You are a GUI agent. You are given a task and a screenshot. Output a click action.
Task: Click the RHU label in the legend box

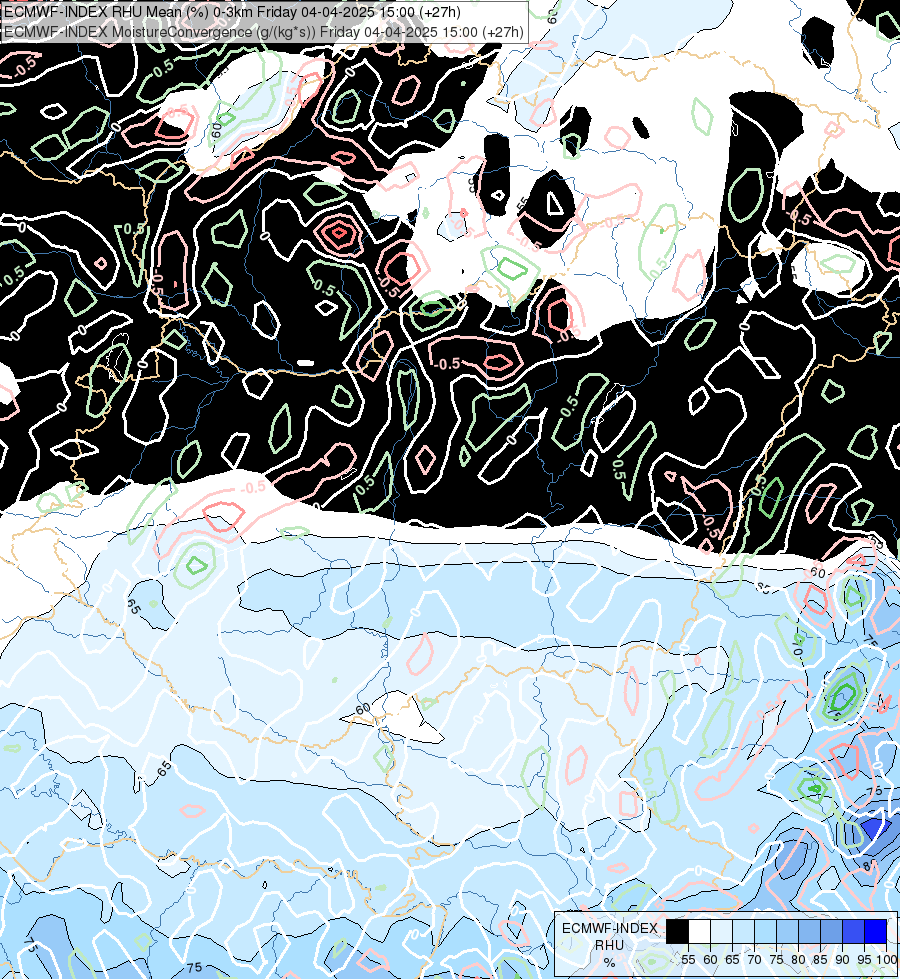tap(610, 945)
